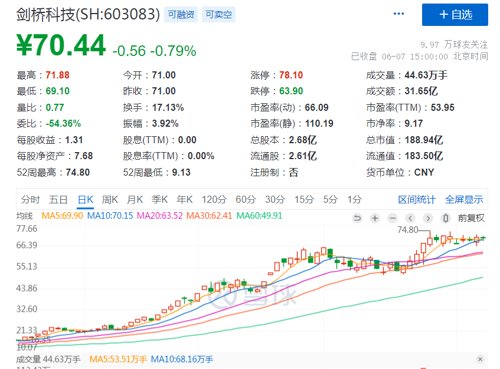The height and width of the screenshot is (369, 500).
Task: Select the 60分 interval tab
Action: point(246,200)
